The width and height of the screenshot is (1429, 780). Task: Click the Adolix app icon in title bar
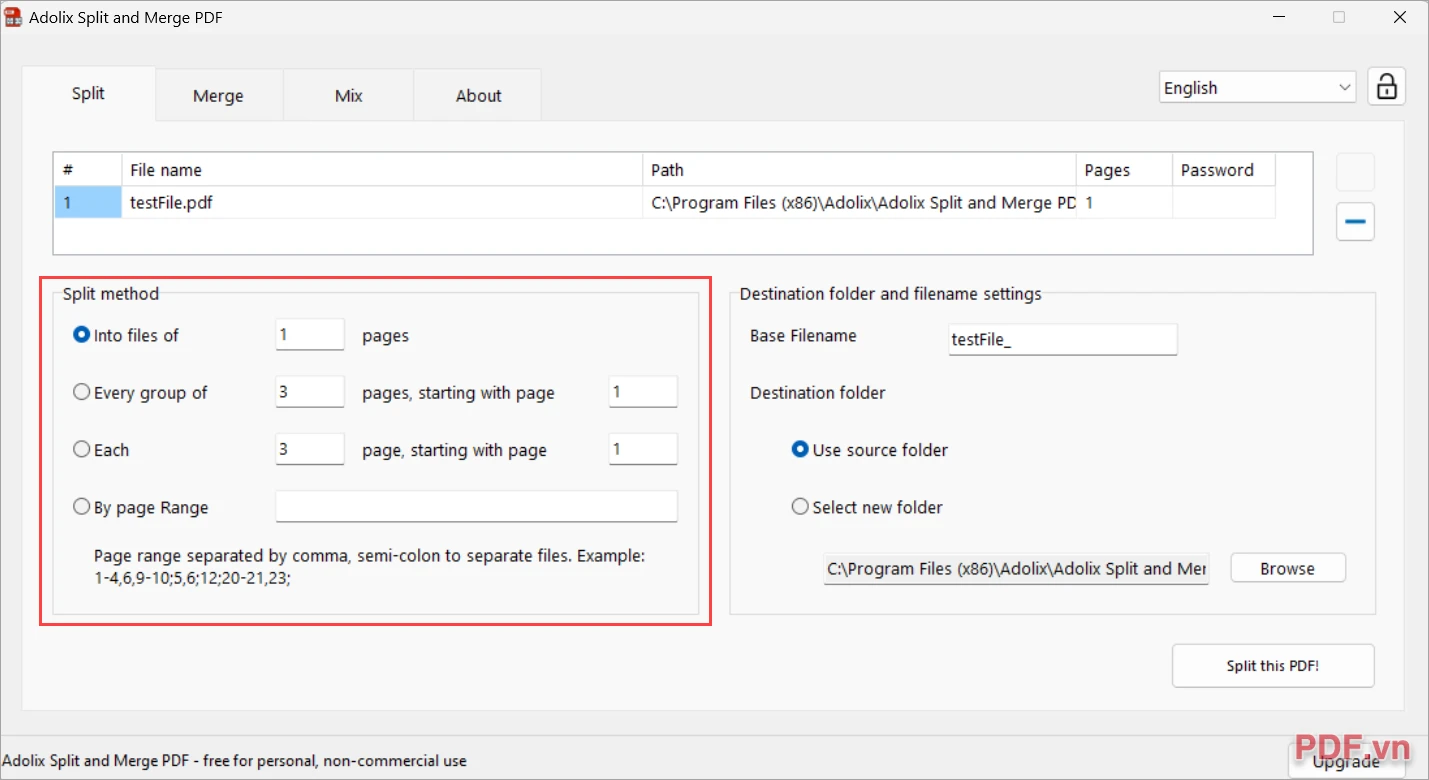[x=13, y=17]
